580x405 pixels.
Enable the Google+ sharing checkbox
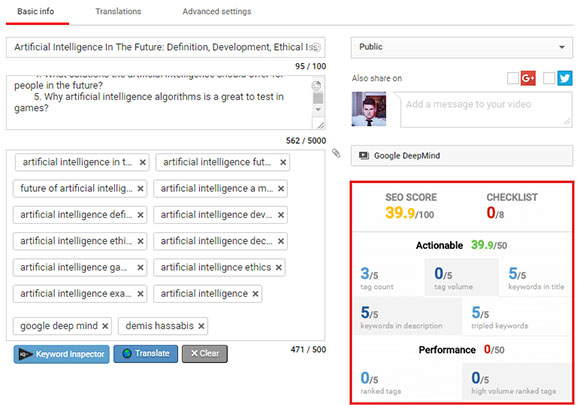[x=512, y=78]
